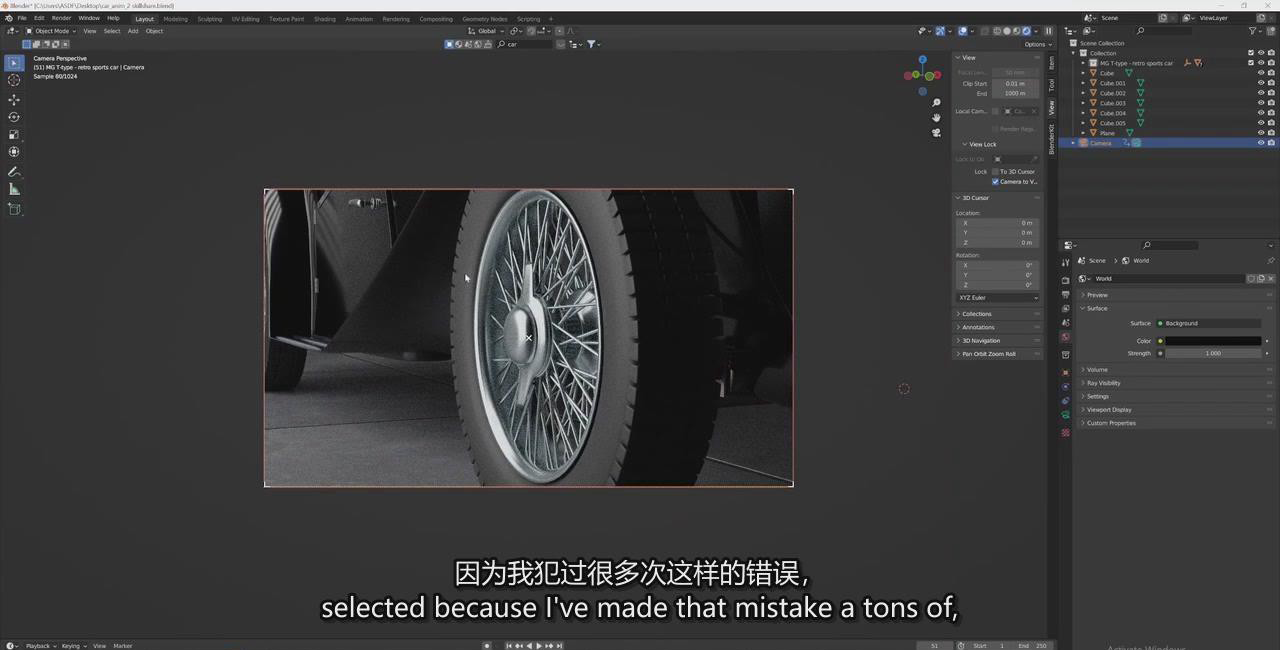Click the 3D Cursor tool
This screenshot has width=1280, height=650.
point(14,80)
